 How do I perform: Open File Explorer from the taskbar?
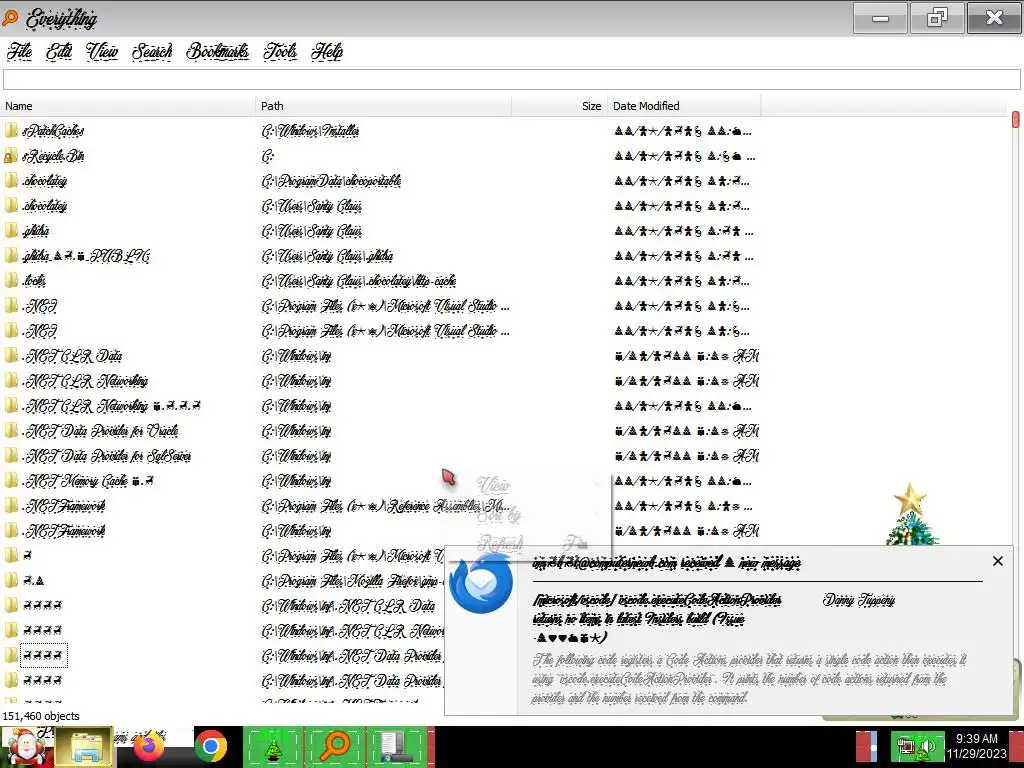tap(84, 747)
